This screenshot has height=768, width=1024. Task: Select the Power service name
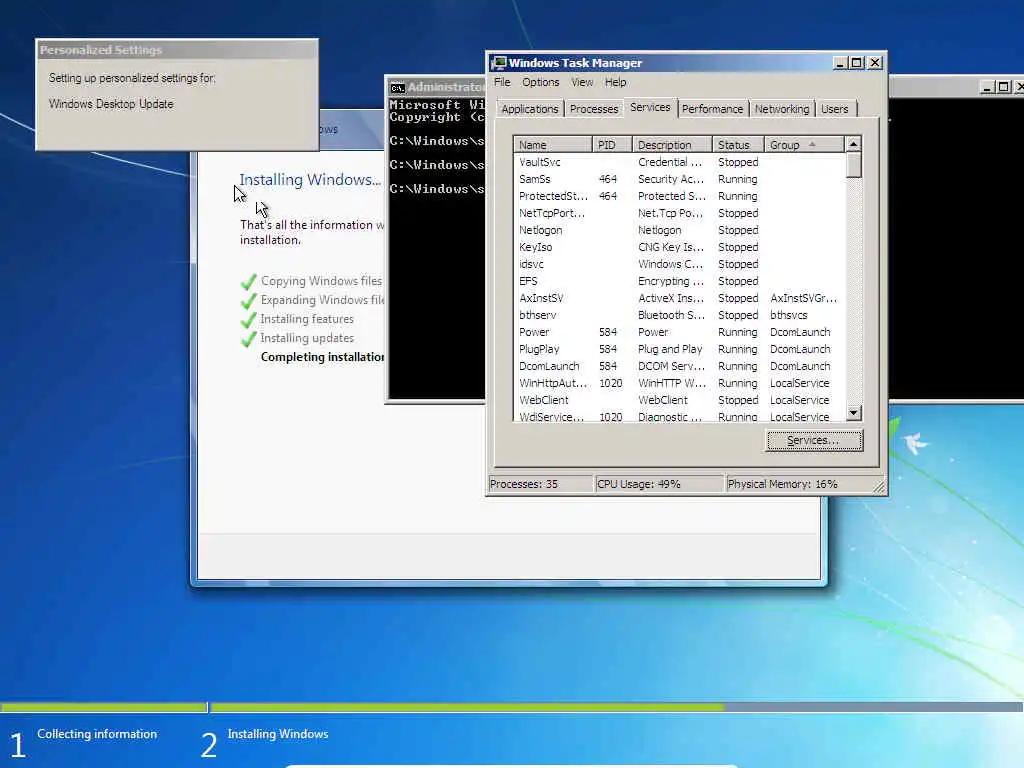[x=534, y=332]
